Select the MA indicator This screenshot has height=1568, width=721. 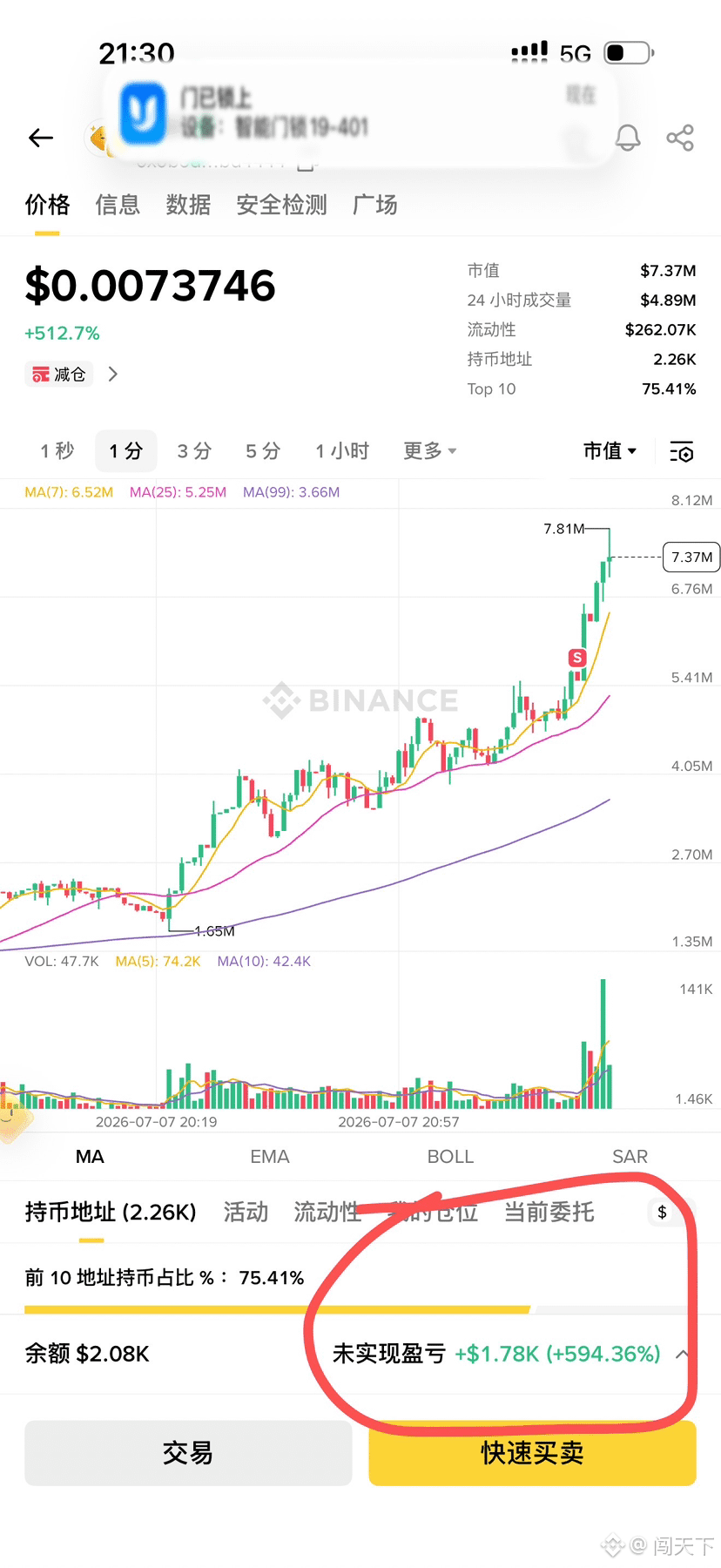[90, 1157]
